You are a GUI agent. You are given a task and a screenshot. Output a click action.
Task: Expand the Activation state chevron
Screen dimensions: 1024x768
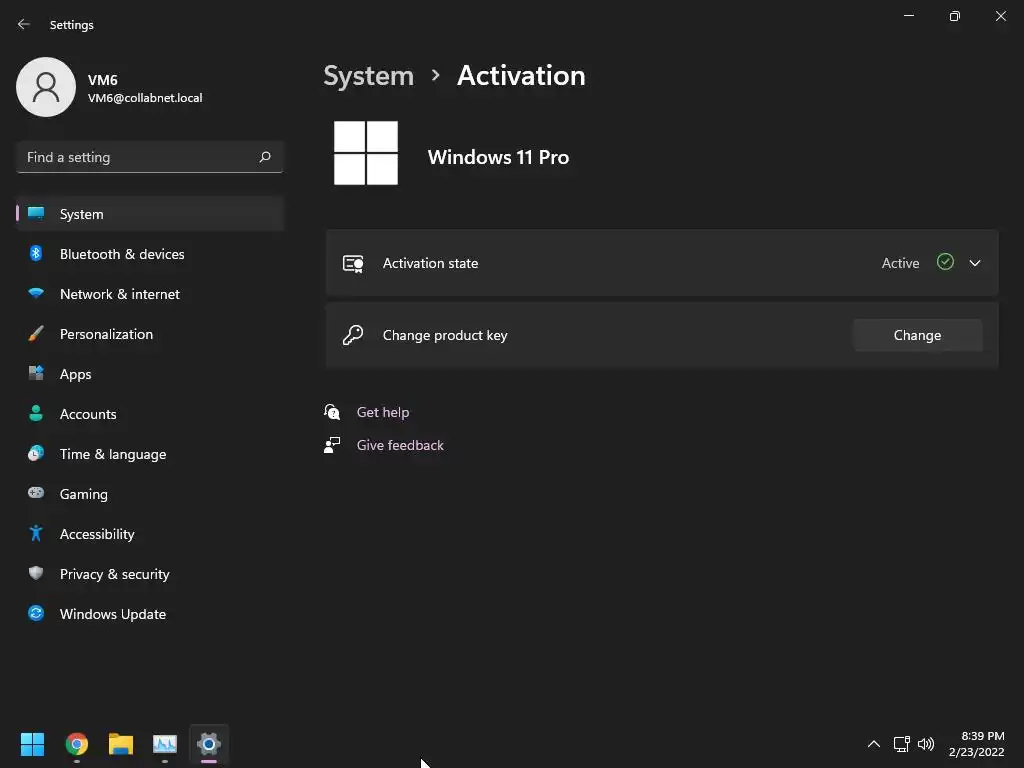click(x=975, y=263)
